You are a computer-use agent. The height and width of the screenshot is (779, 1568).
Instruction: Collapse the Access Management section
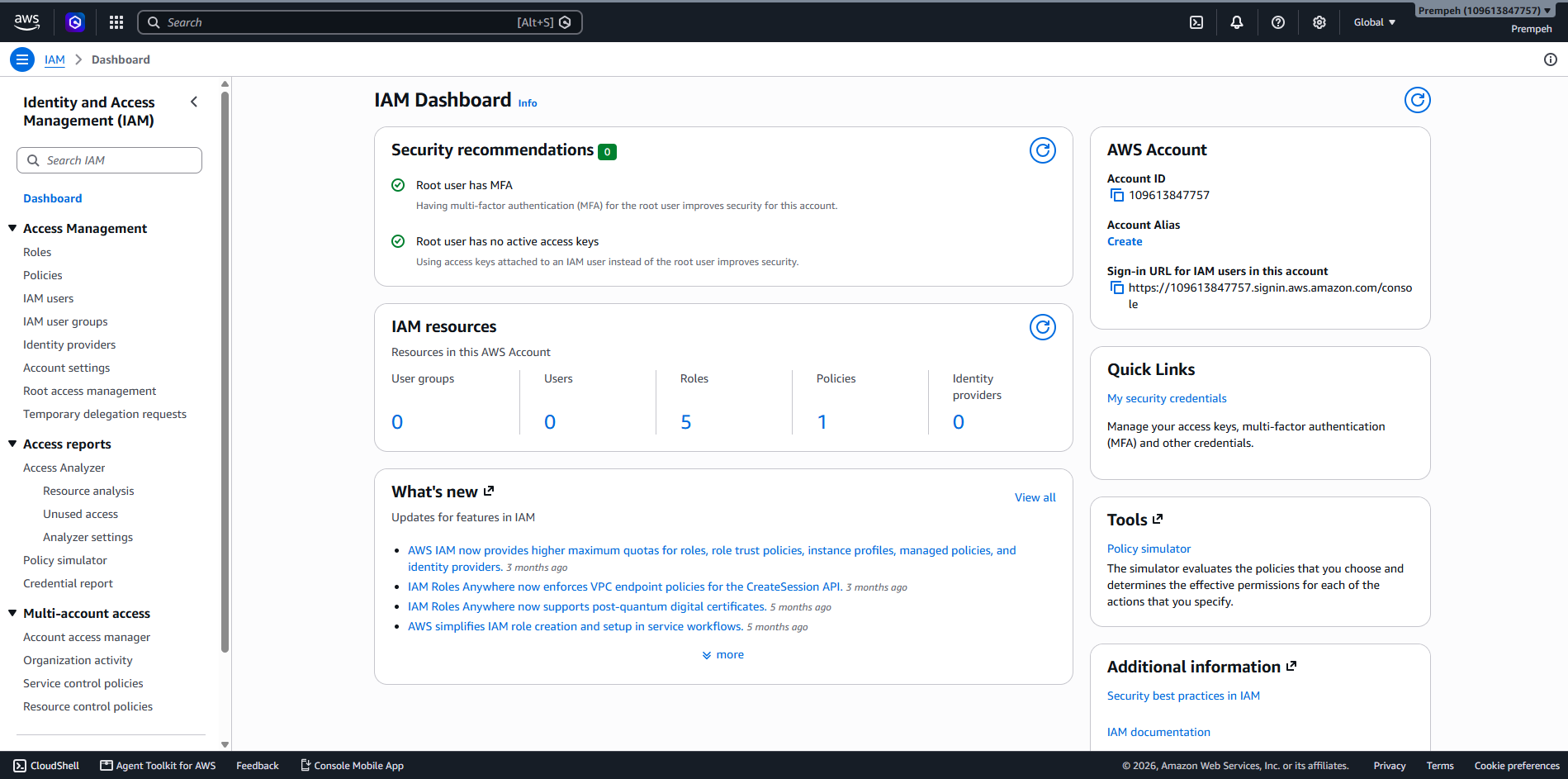(12, 228)
